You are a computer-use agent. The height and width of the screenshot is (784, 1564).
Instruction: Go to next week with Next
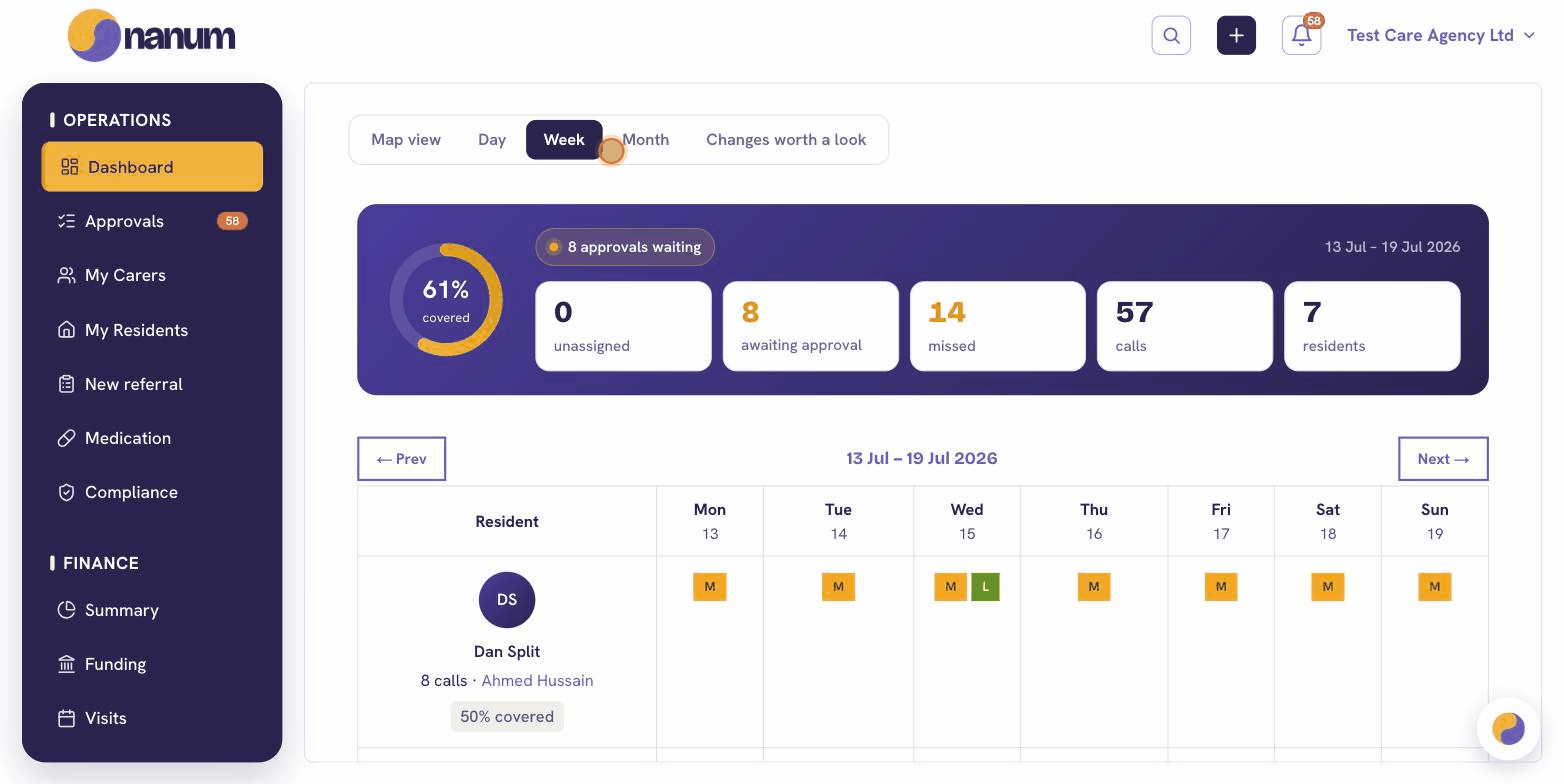pyautogui.click(x=1443, y=459)
